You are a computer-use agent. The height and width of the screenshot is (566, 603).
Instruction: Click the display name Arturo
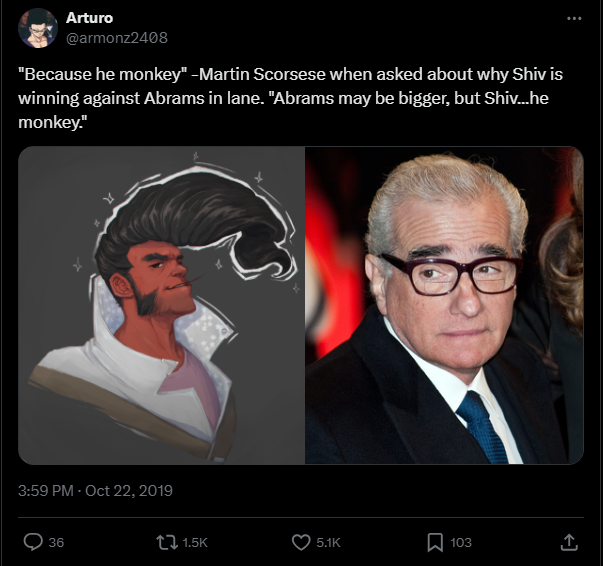(89, 18)
